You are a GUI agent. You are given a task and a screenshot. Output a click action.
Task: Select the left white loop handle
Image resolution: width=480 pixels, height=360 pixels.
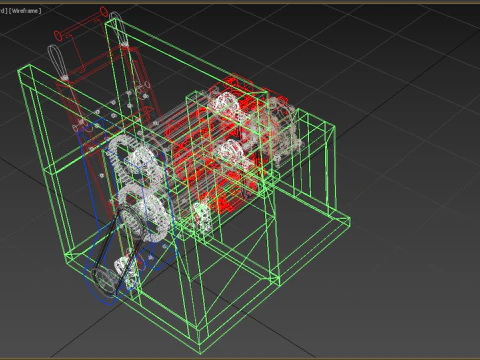tap(57, 62)
